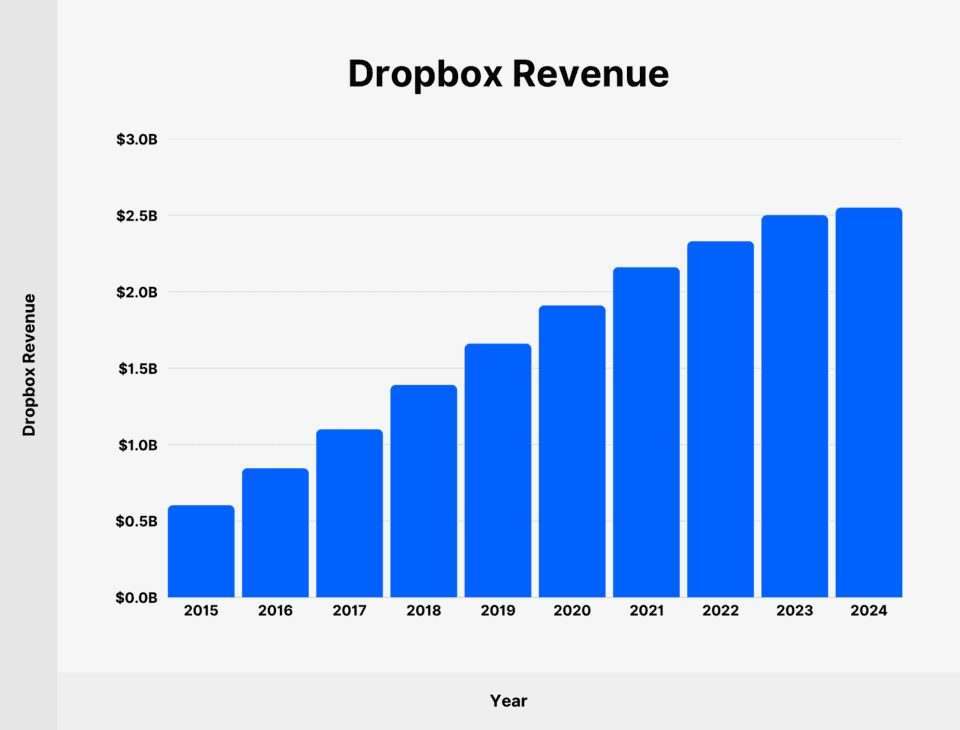Select the 2020 year label
The width and height of the screenshot is (960, 730).
[573, 608]
